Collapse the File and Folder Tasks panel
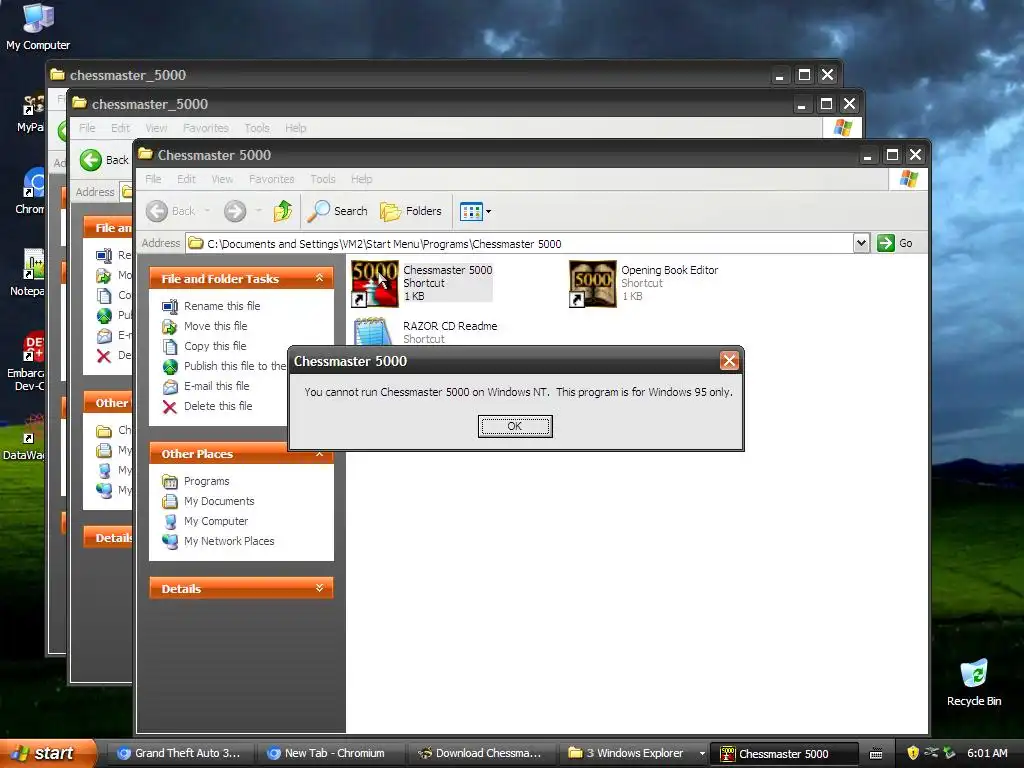This screenshot has height=768, width=1024. coord(319,278)
